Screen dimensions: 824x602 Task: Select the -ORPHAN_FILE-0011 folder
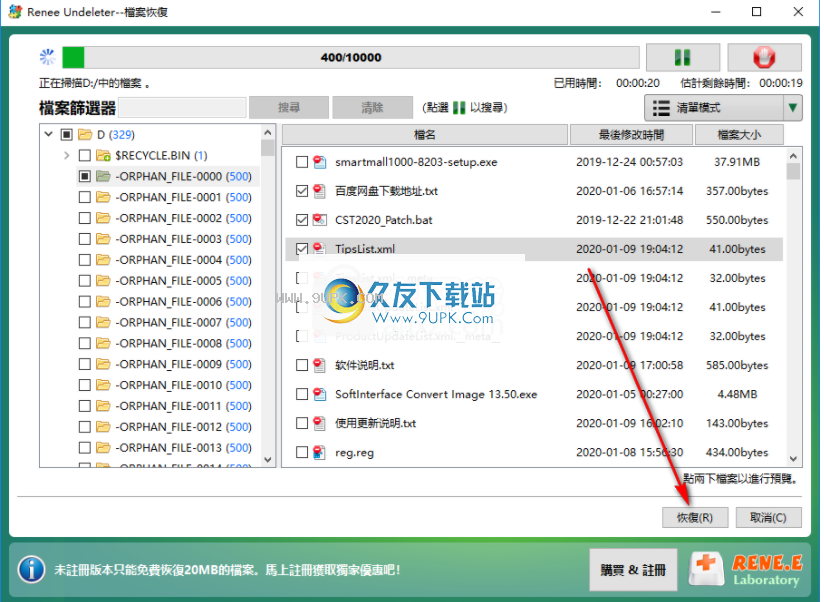pos(183,406)
